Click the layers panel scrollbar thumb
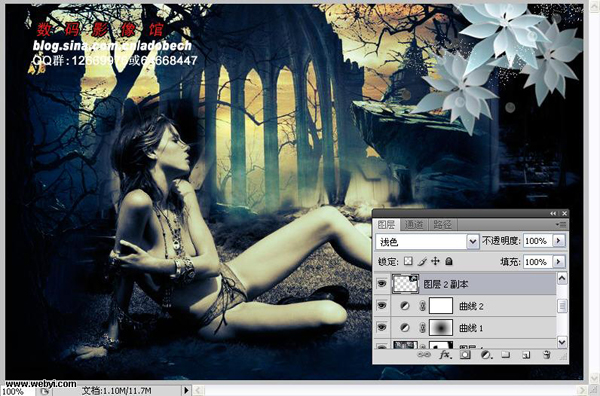This screenshot has width=600, height=396. coord(562,306)
